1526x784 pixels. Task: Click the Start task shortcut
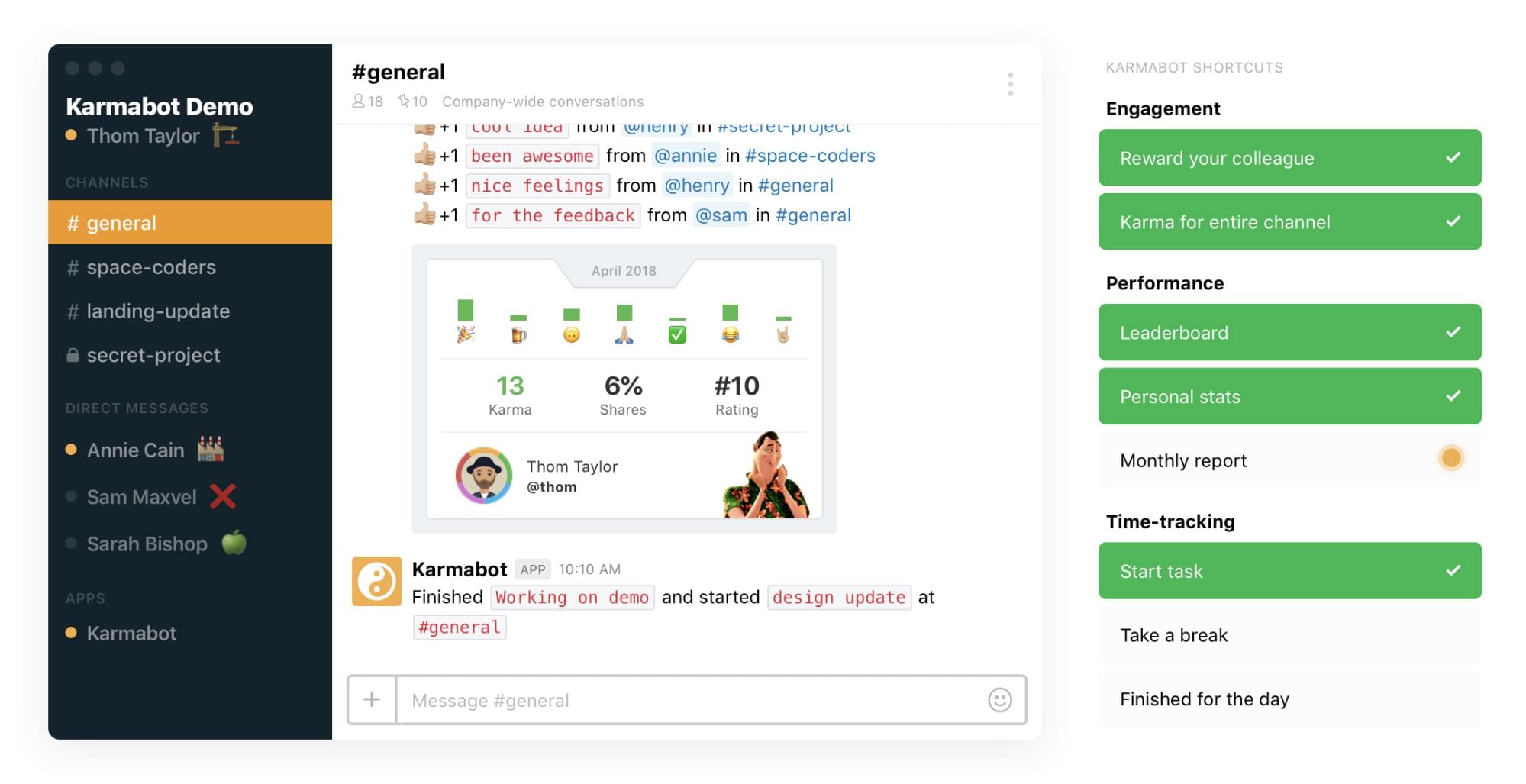pyautogui.click(x=1289, y=570)
